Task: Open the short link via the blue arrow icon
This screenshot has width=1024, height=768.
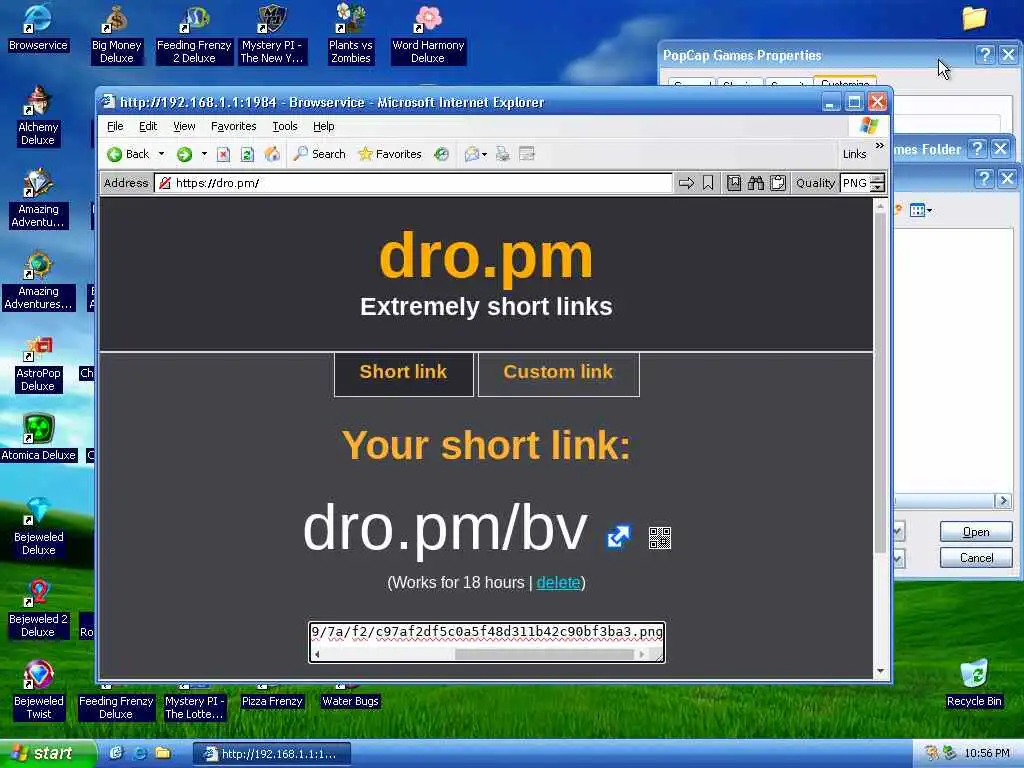Action: (x=618, y=537)
